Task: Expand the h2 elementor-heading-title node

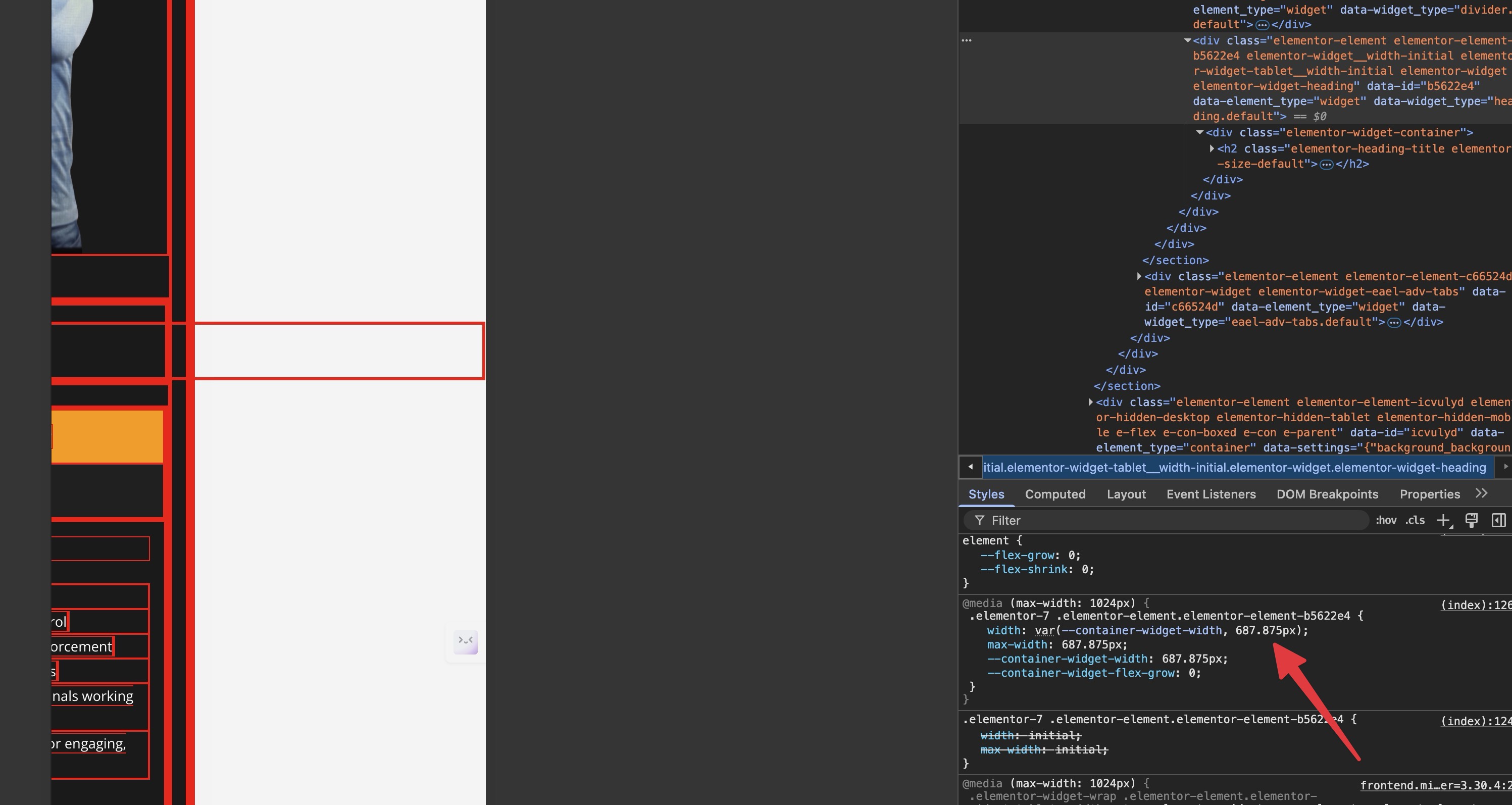Action: point(1212,149)
